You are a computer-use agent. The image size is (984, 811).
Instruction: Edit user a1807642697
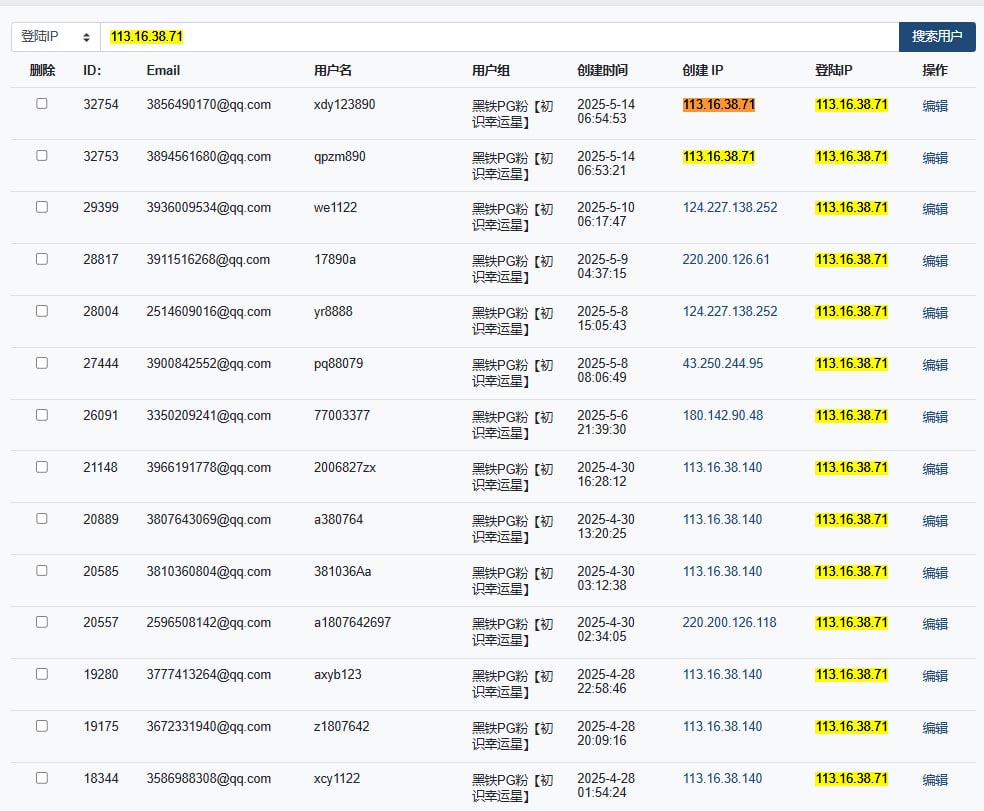[x=935, y=624]
